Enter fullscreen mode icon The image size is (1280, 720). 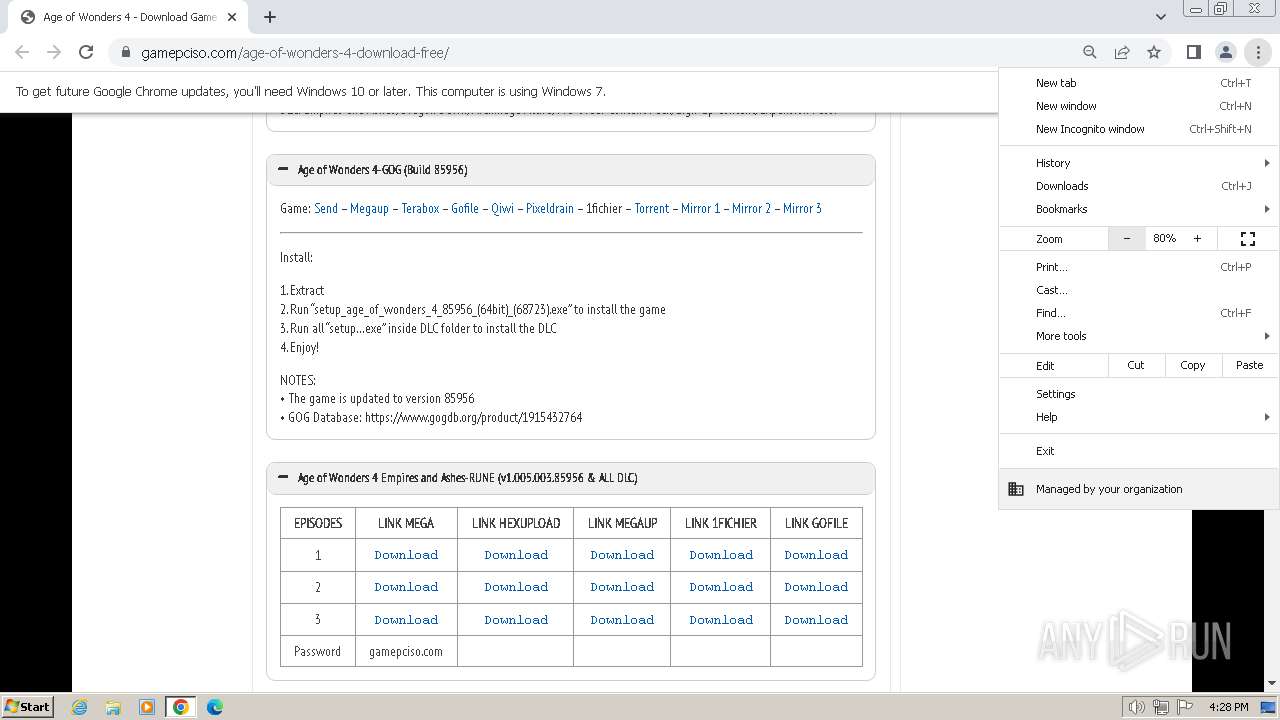(1247, 239)
